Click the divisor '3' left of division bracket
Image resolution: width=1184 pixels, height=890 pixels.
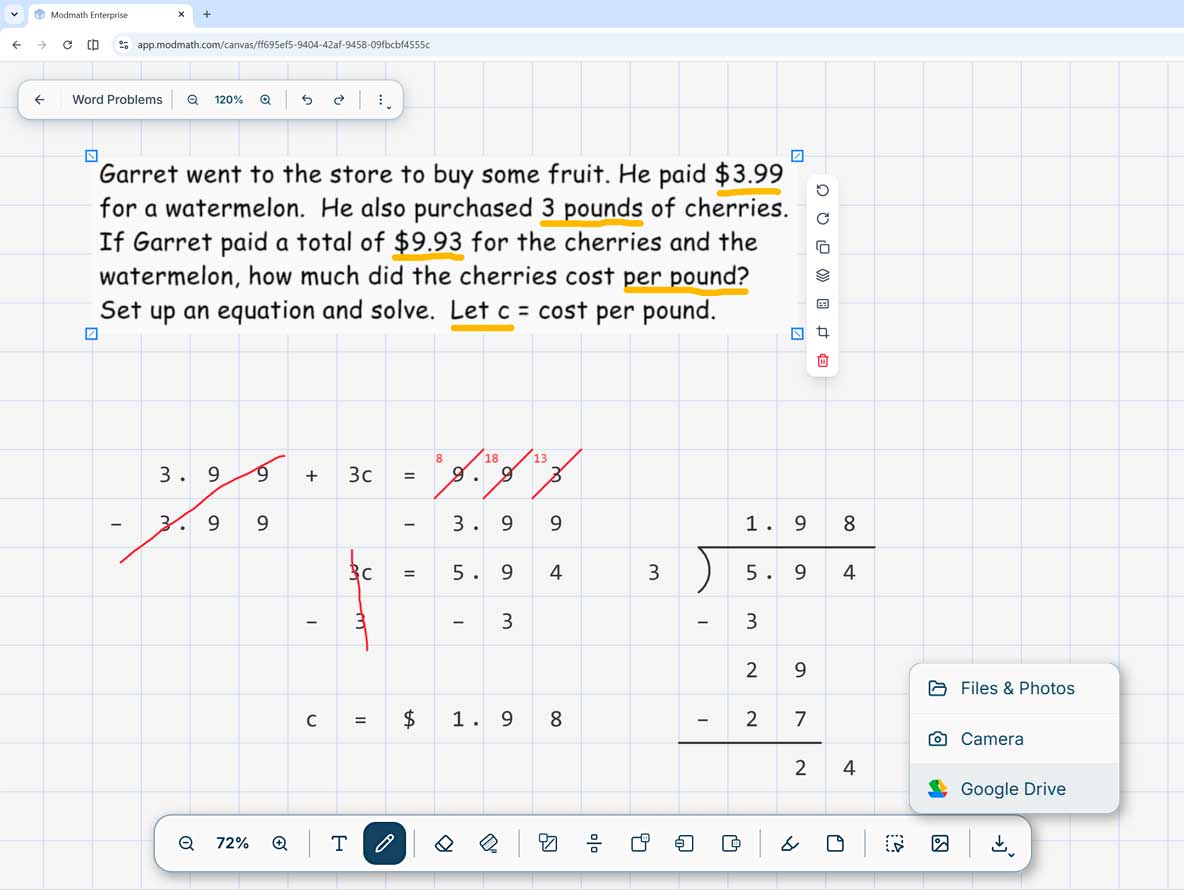pos(654,572)
